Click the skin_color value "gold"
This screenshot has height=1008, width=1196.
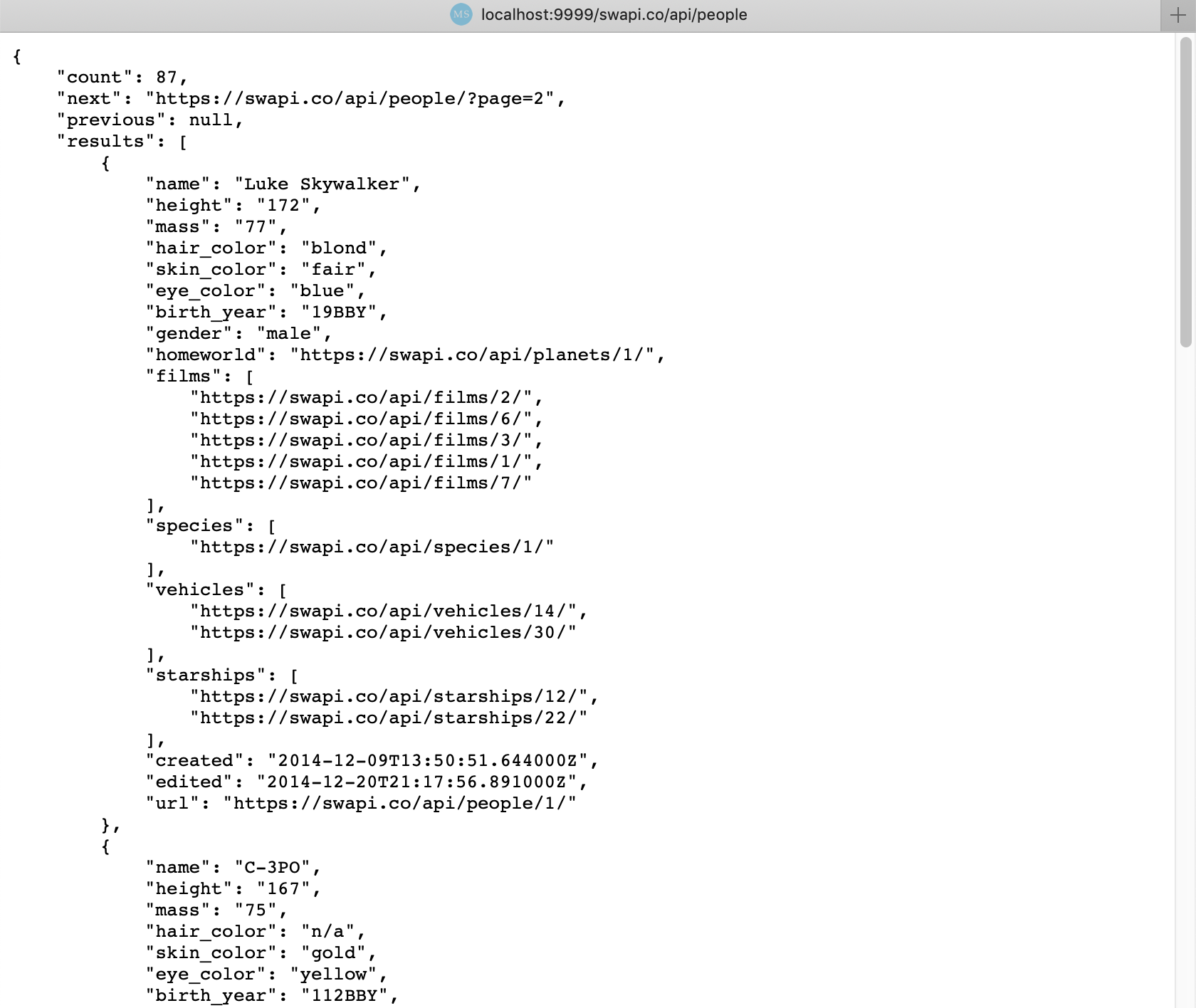(333, 952)
